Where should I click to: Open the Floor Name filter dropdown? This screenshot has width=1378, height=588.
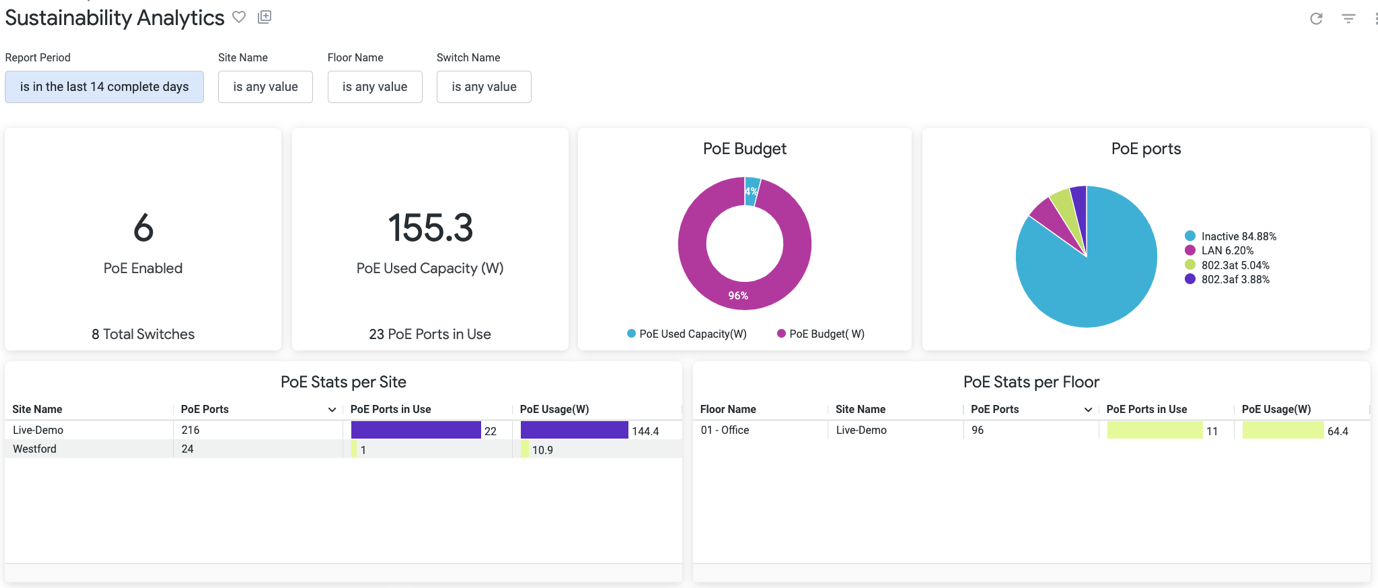tap(374, 87)
